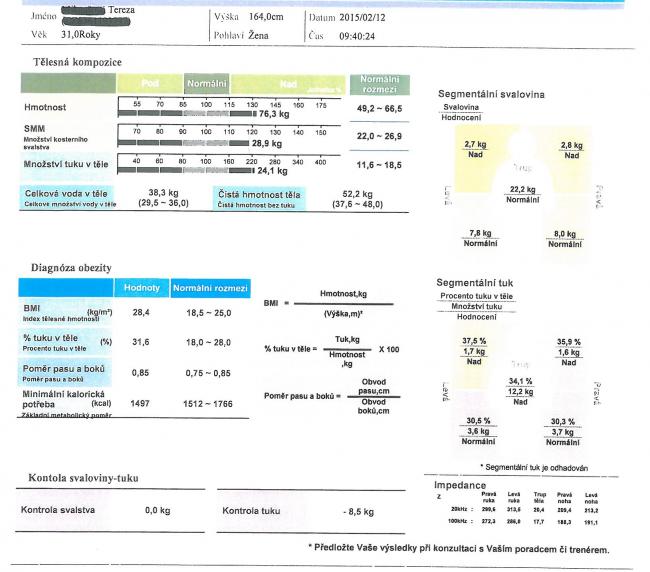Click the blue 'Hodnoty' column header
This screenshot has height=572, width=650.
pyautogui.click(x=142, y=288)
